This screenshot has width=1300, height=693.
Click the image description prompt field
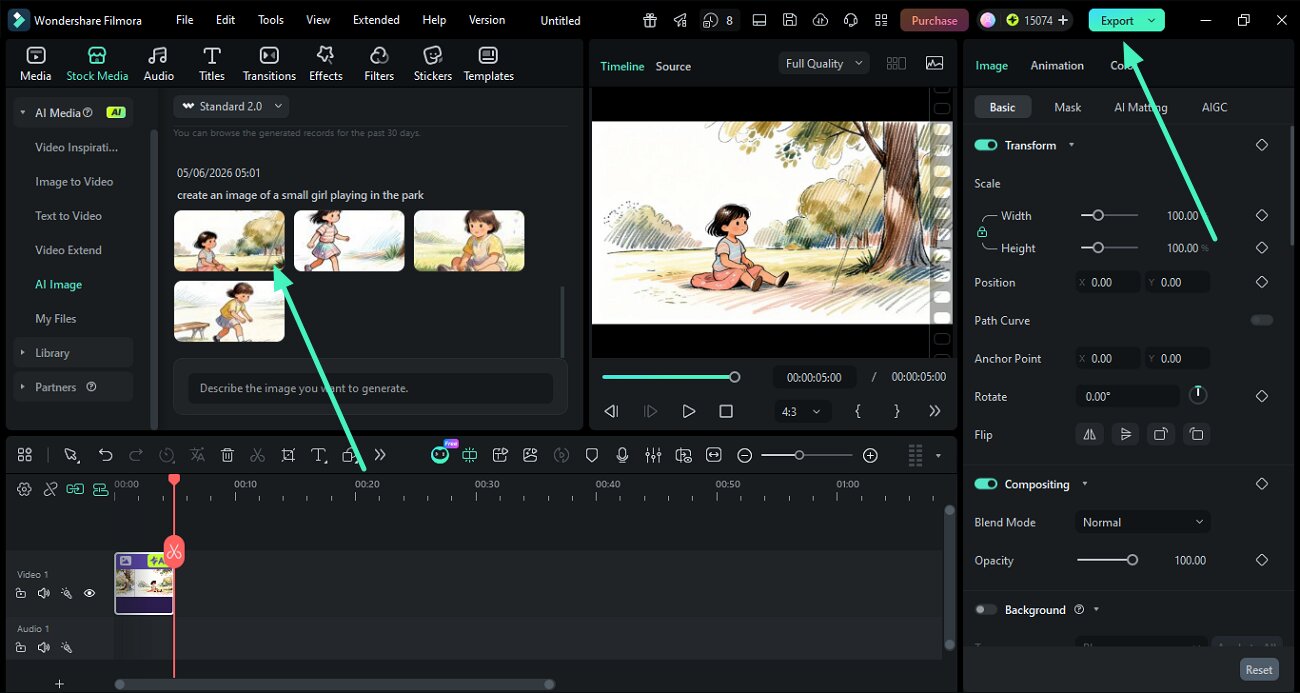point(370,388)
